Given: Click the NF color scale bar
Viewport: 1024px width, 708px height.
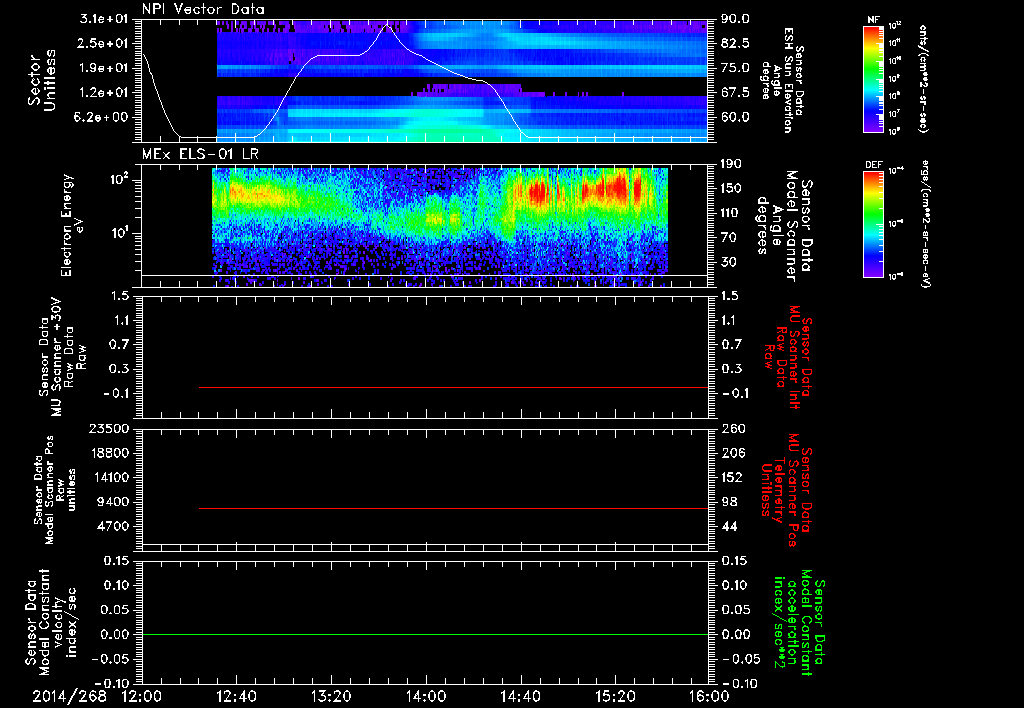Looking at the screenshot, I should pos(873,79).
